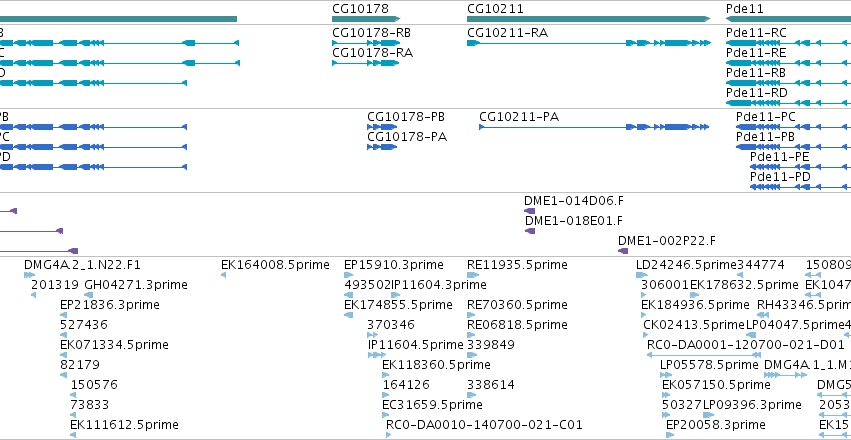
Task: Select the DME1-018E01.F marker
Action: (530, 231)
